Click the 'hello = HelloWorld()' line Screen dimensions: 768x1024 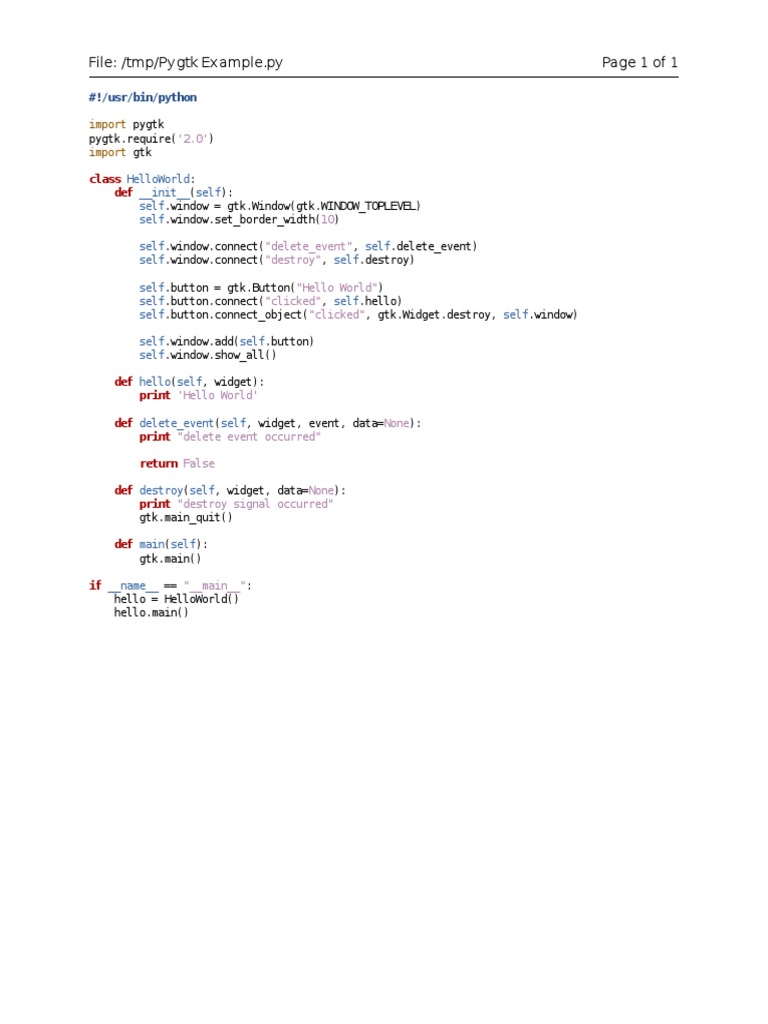176,599
